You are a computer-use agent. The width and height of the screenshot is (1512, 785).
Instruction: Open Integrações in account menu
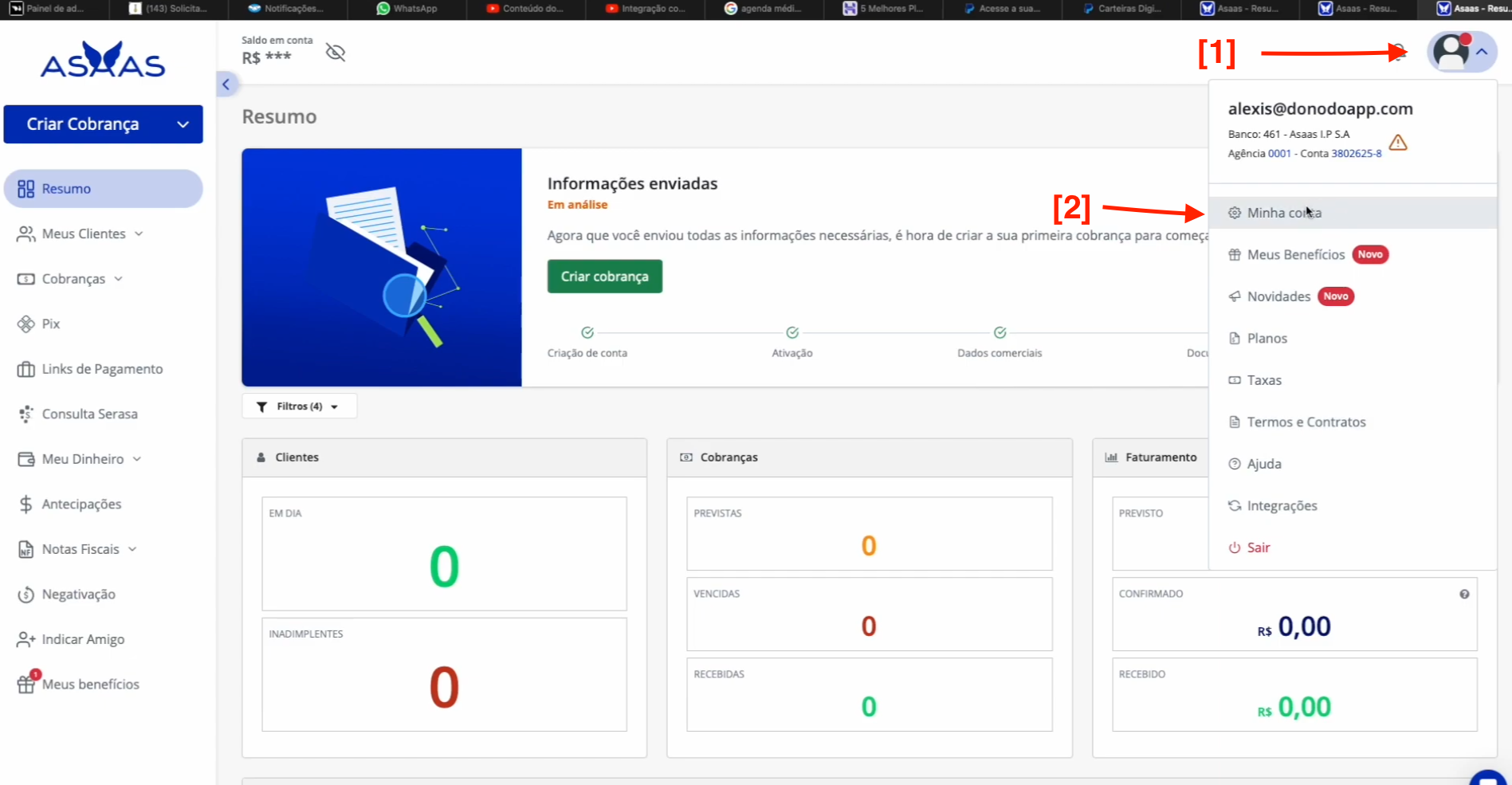click(1282, 506)
